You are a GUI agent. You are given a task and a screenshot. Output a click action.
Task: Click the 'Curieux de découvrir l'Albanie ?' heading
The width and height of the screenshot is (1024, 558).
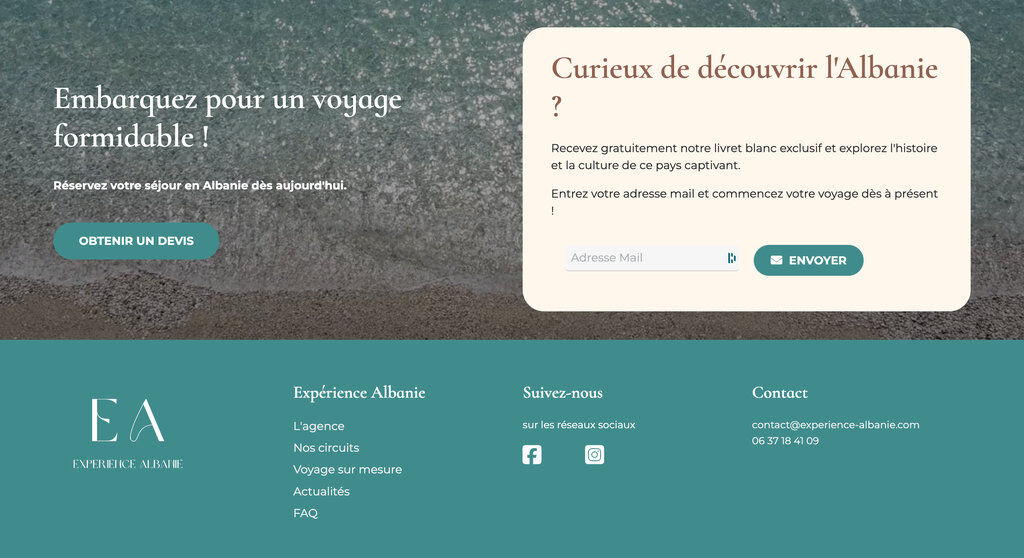(744, 69)
